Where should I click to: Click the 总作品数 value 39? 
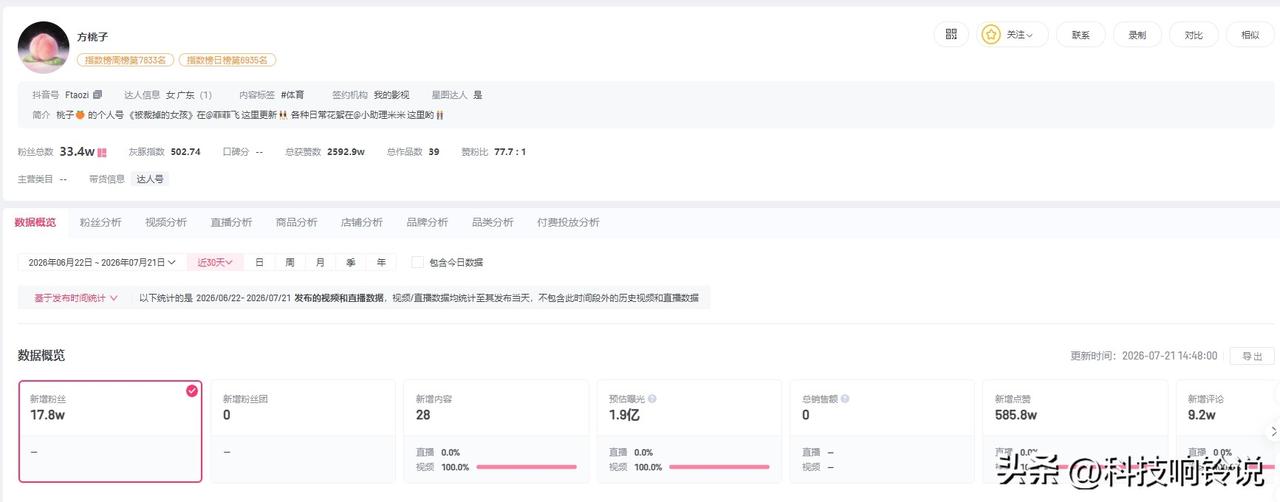pos(434,152)
